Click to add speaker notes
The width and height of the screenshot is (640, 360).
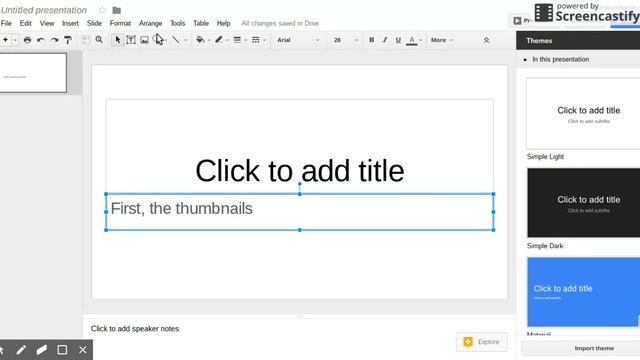pos(135,329)
